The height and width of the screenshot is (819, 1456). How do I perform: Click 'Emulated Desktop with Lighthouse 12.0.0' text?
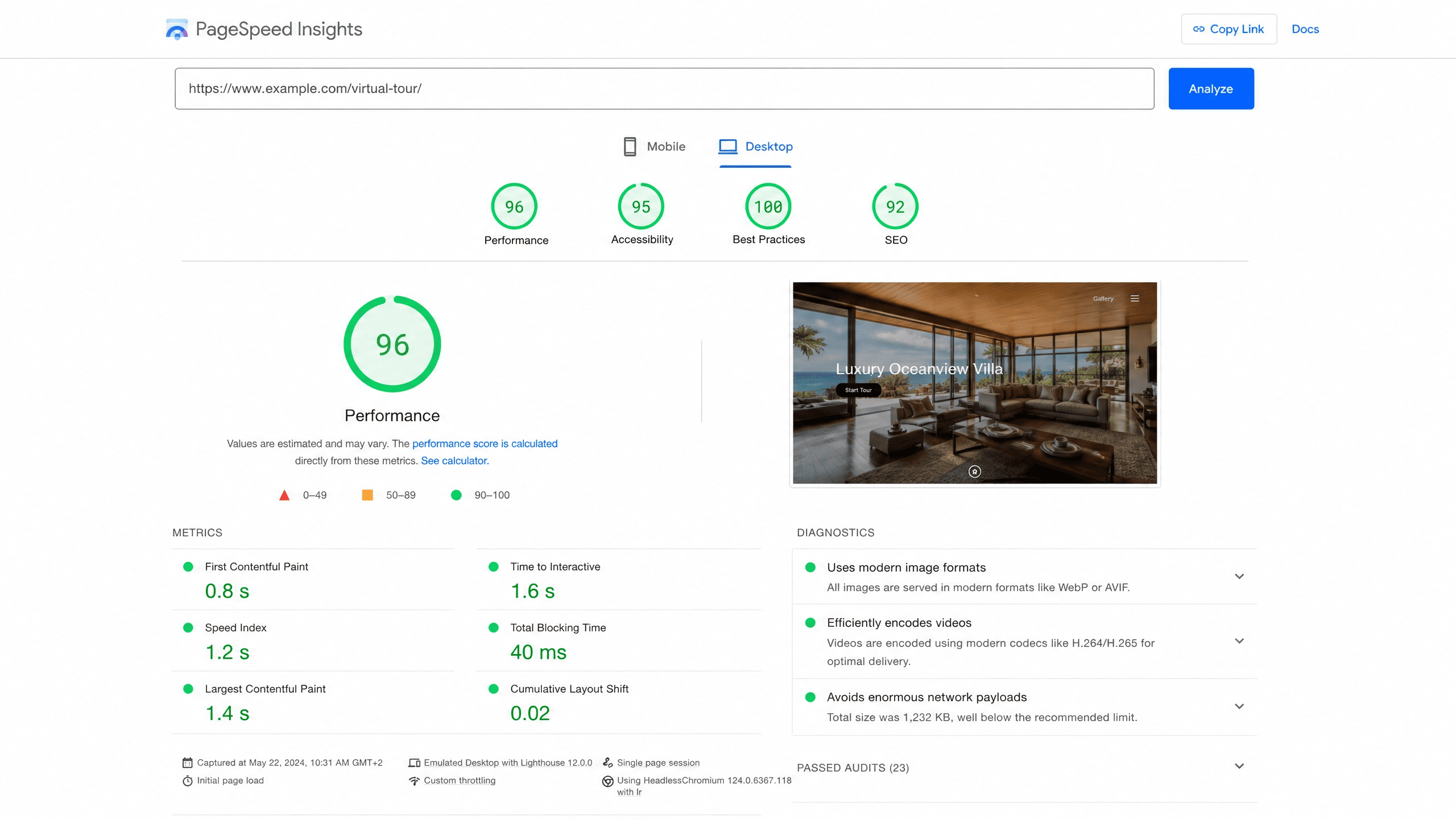pyautogui.click(x=508, y=763)
